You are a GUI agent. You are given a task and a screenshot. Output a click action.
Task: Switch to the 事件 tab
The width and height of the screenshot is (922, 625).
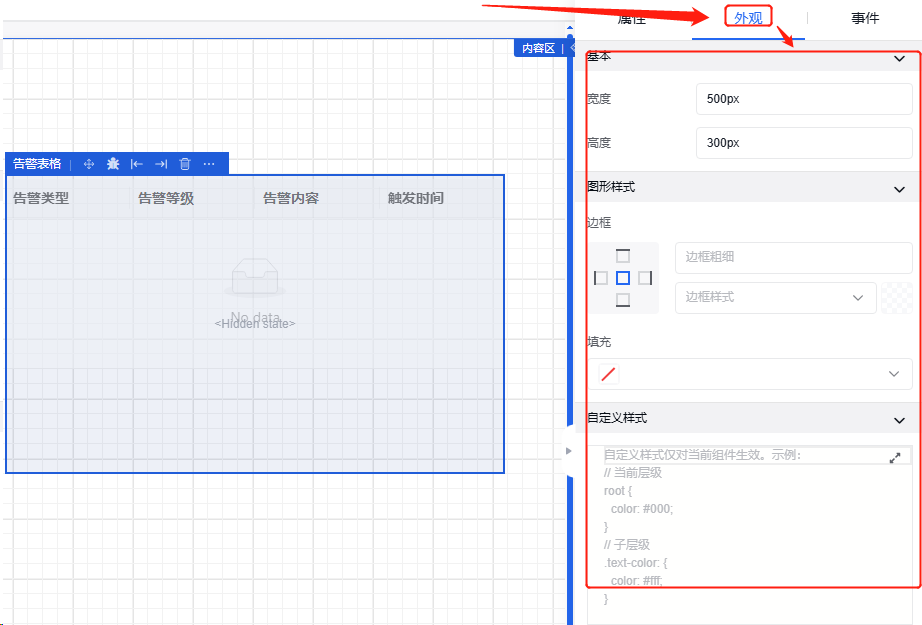(x=865, y=18)
